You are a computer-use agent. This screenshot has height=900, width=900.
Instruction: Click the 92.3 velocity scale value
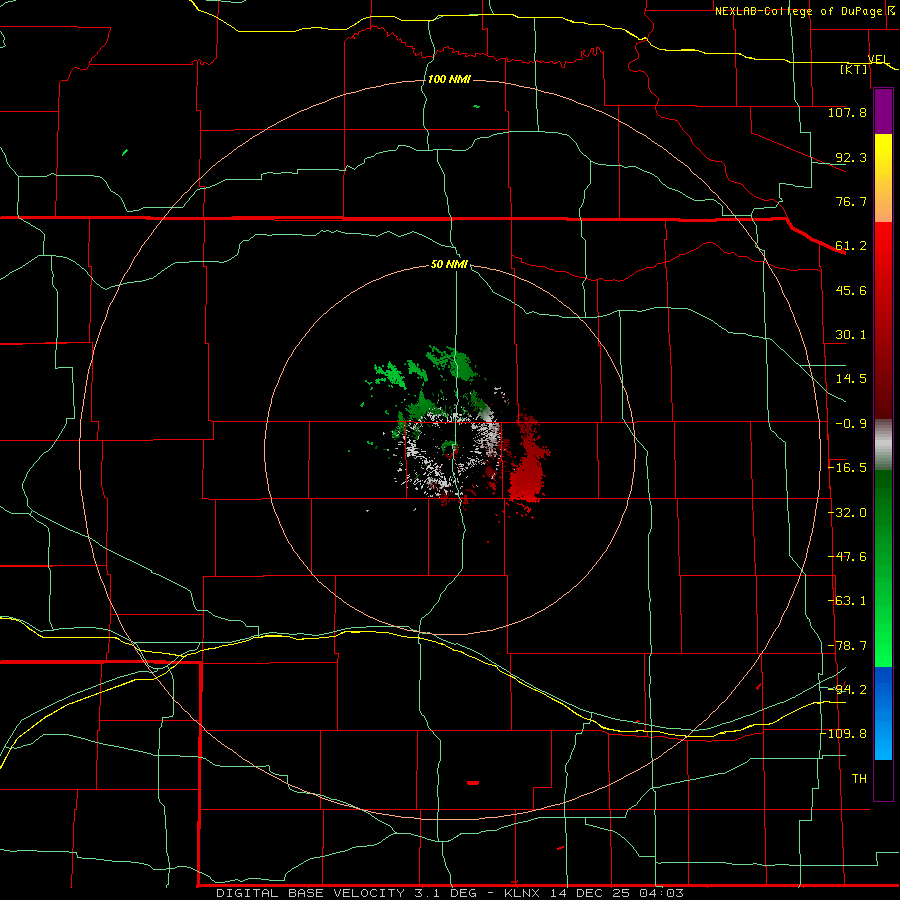[851, 157]
